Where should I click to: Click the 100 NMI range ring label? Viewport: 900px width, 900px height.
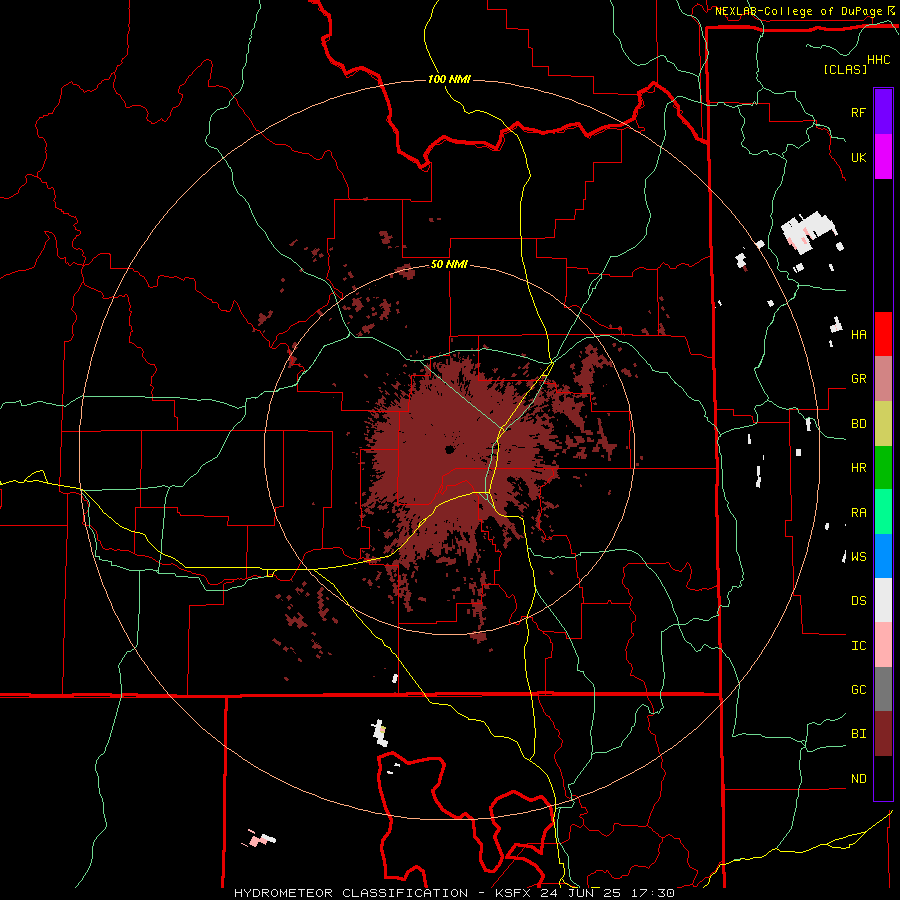449,79
